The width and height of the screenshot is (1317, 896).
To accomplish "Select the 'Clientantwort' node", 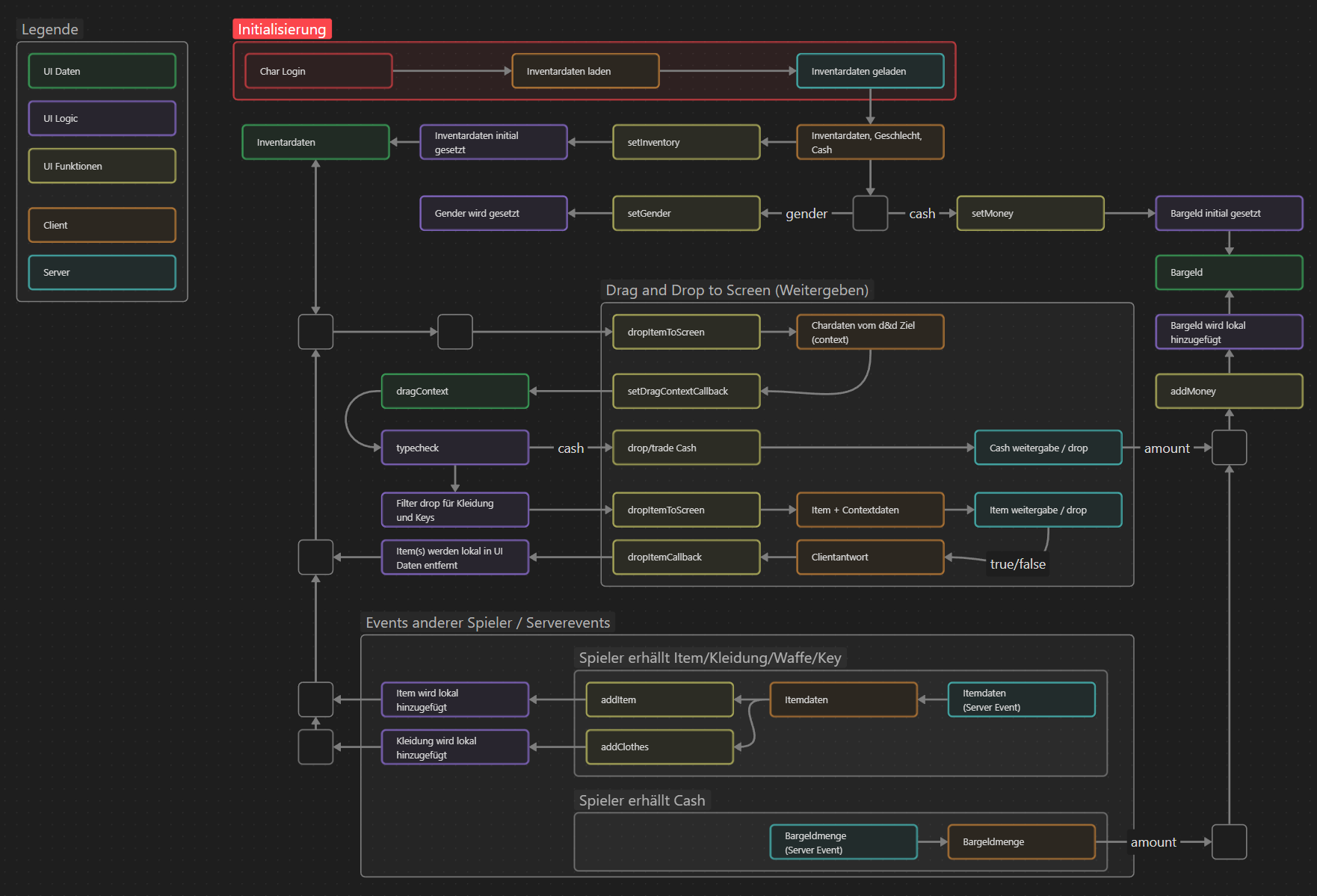I will point(870,557).
